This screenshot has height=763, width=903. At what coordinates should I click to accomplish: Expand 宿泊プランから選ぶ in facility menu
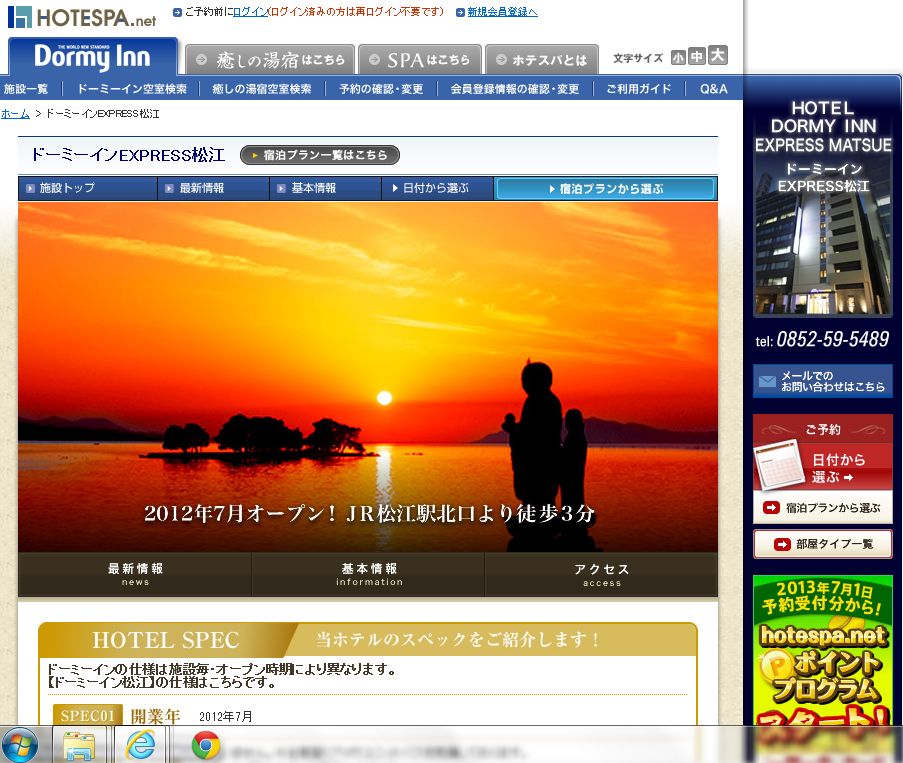point(605,188)
